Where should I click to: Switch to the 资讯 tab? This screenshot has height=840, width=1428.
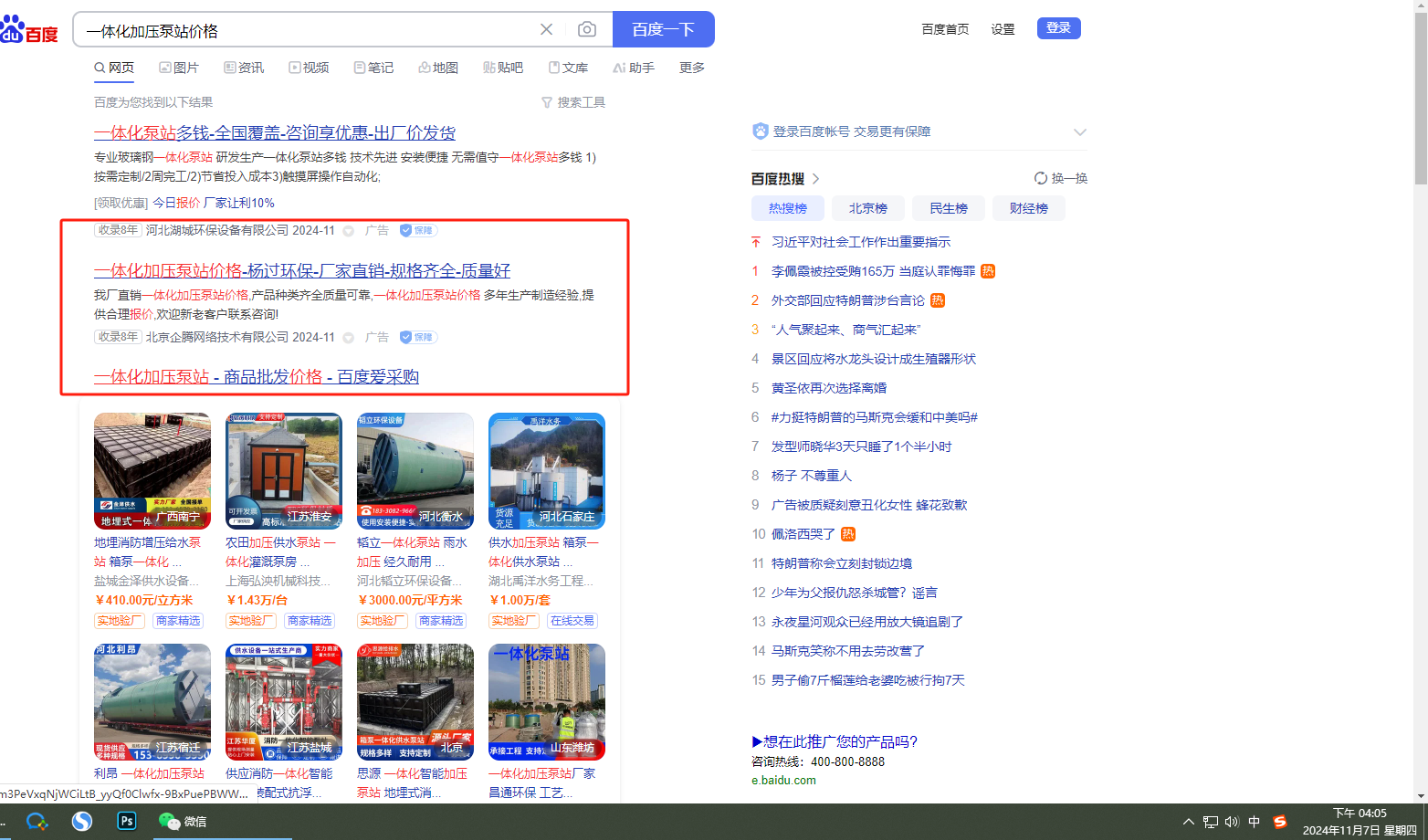click(244, 68)
